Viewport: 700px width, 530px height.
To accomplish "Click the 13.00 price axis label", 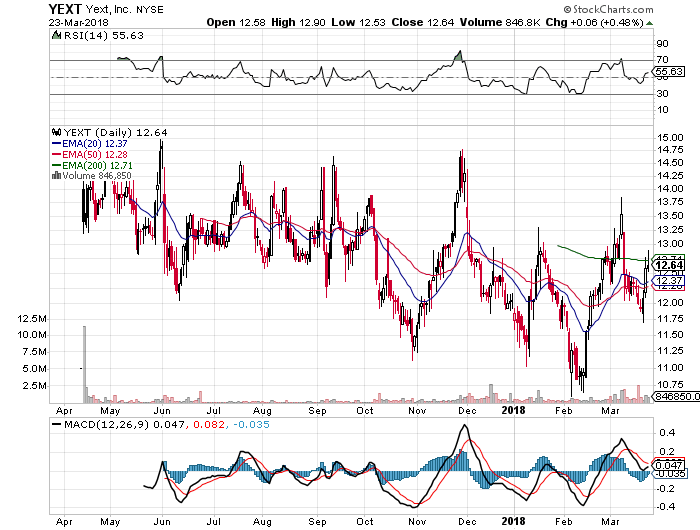I will pos(670,244).
